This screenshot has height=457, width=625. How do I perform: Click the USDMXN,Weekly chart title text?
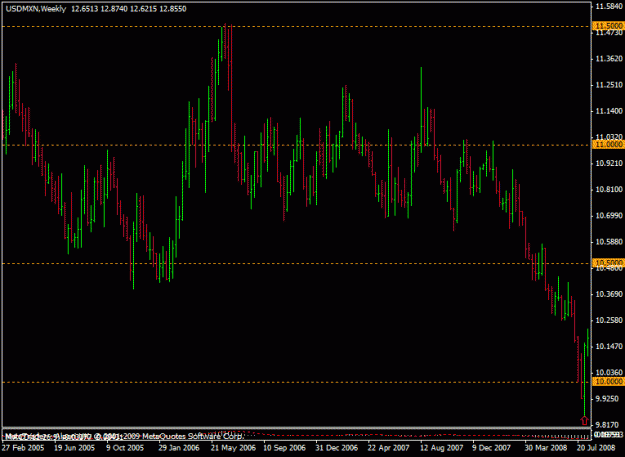tap(36, 9)
